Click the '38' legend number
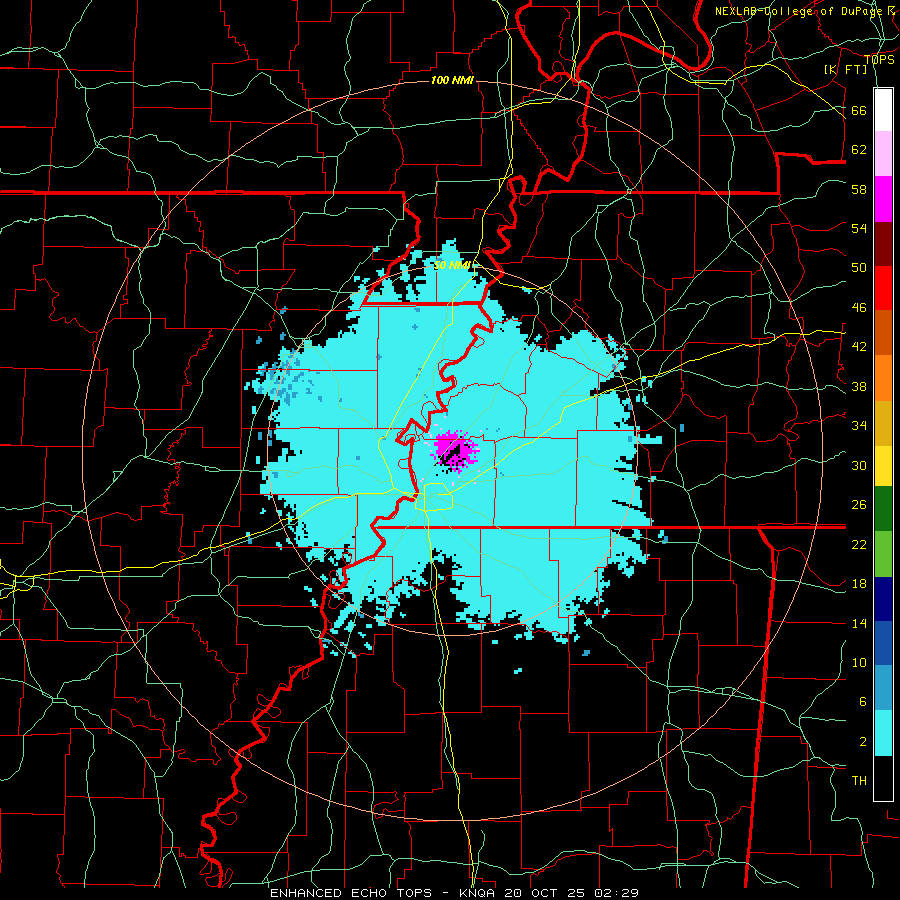 click(x=859, y=387)
